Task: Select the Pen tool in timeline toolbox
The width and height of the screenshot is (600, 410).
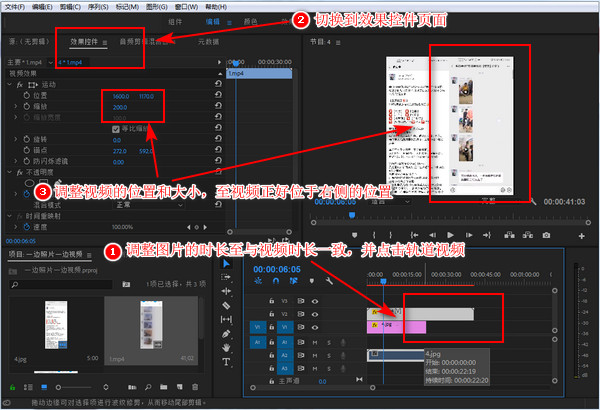Action: [226, 333]
